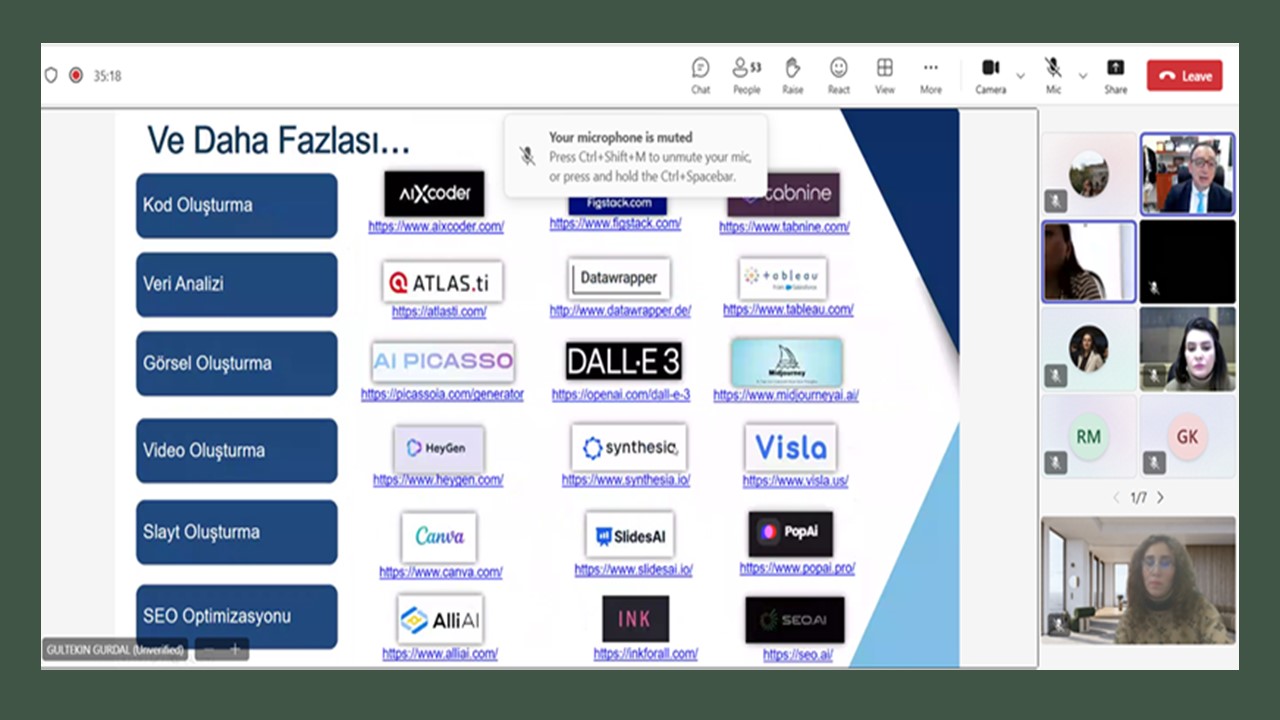The height and width of the screenshot is (720, 1280).
Task: Click the Canva logo
Action: 439,537
